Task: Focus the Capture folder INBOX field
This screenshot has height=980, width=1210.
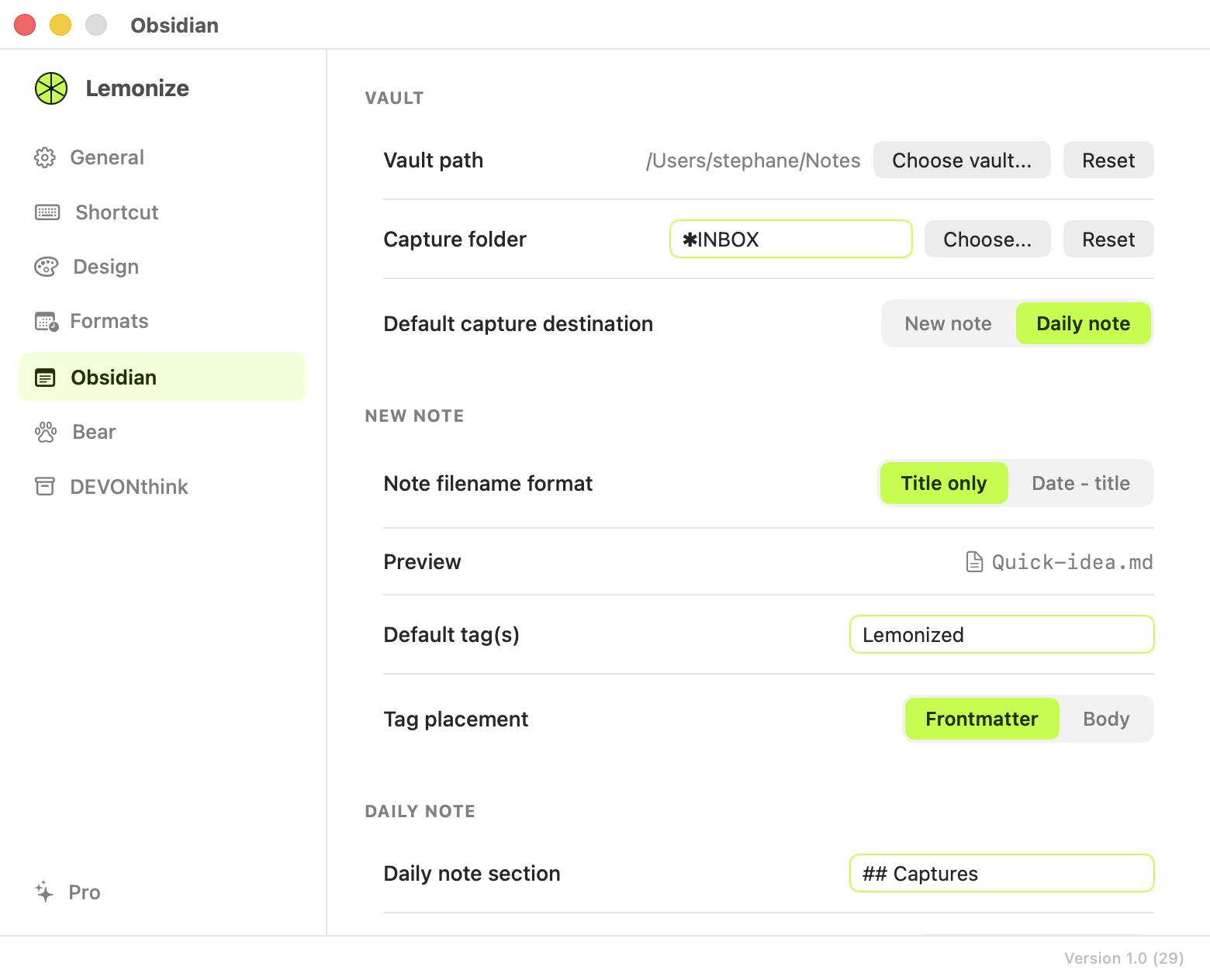Action: coord(791,239)
